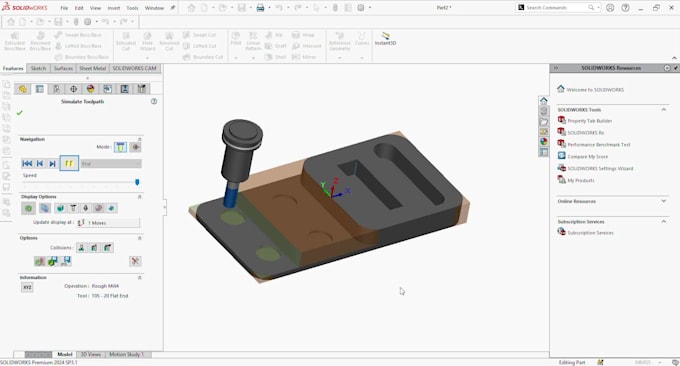The image size is (680, 366).
Task: Click into the Search Commands field
Action: [x=556, y=8]
